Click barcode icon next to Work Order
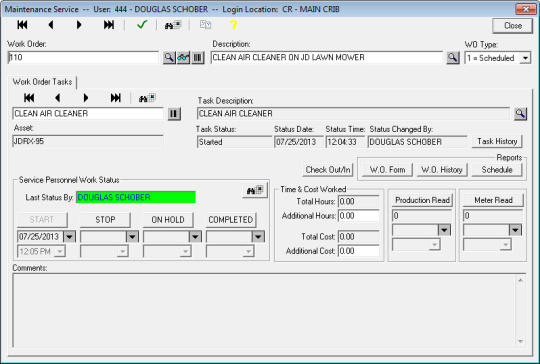Screen dimensions: 540x364 click(x=198, y=58)
